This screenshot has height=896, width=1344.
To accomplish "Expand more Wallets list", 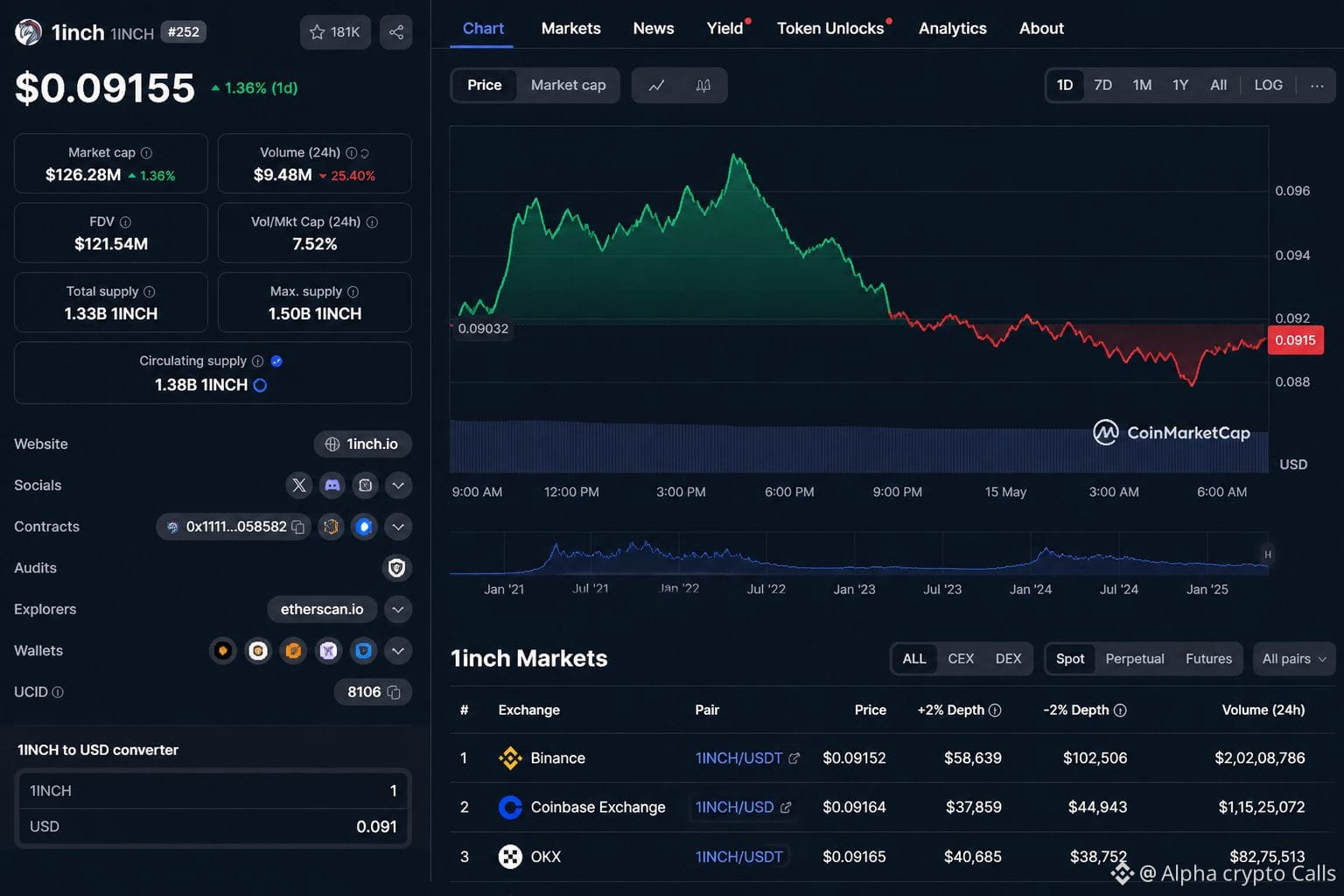I will pos(398,650).
